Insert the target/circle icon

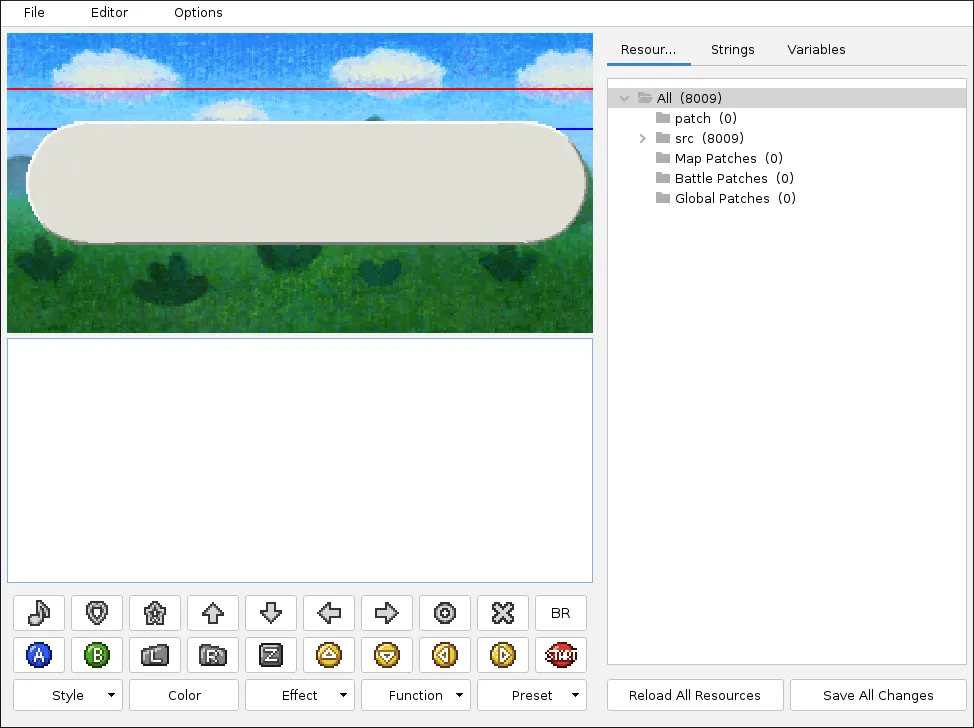(x=444, y=613)
